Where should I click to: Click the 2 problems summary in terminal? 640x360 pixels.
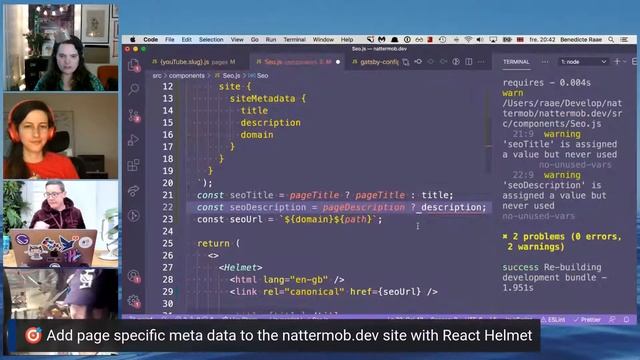562,242
